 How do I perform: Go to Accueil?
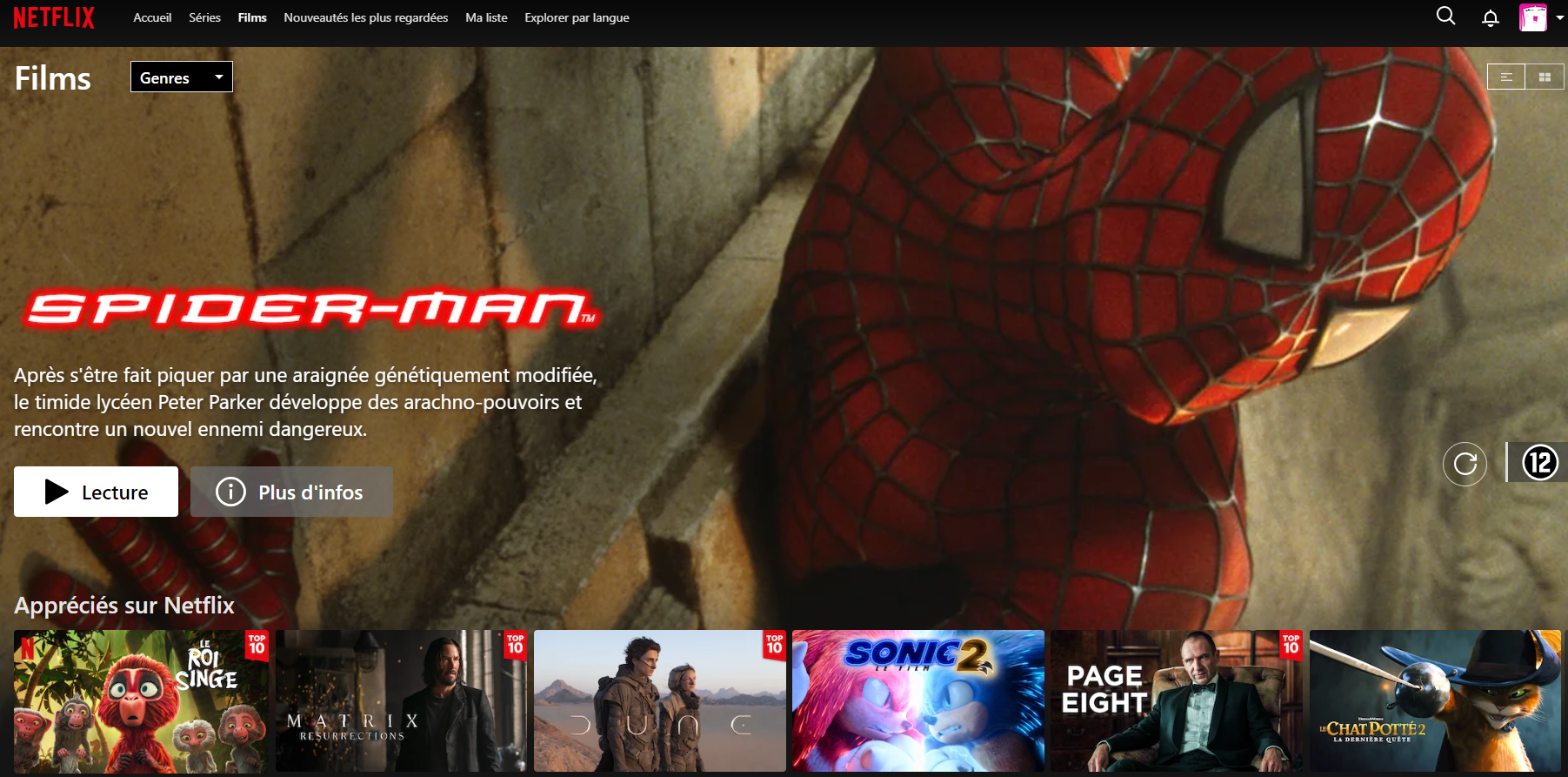(152, 17)
